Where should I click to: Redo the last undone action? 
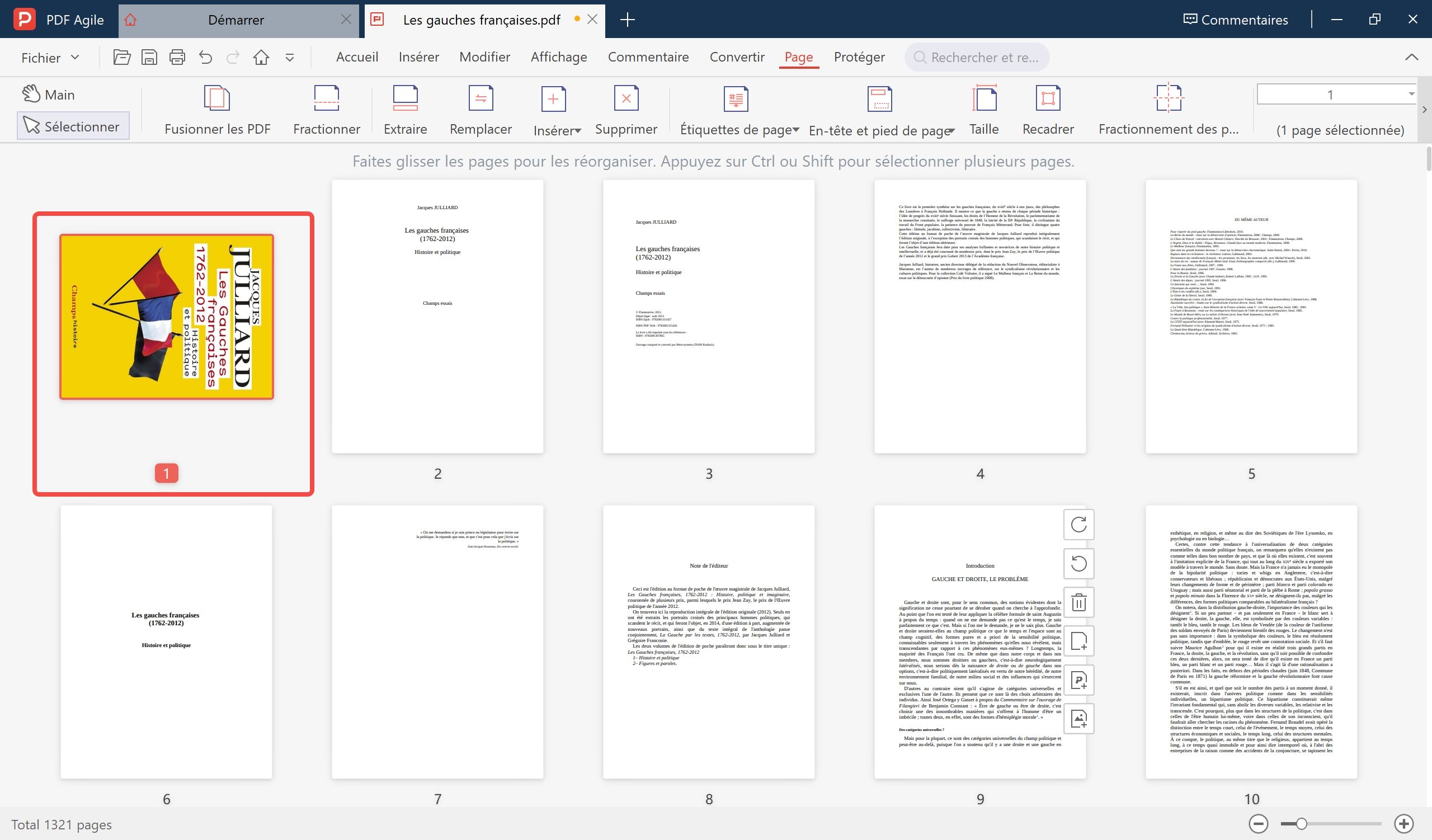[x=233, y=58]
